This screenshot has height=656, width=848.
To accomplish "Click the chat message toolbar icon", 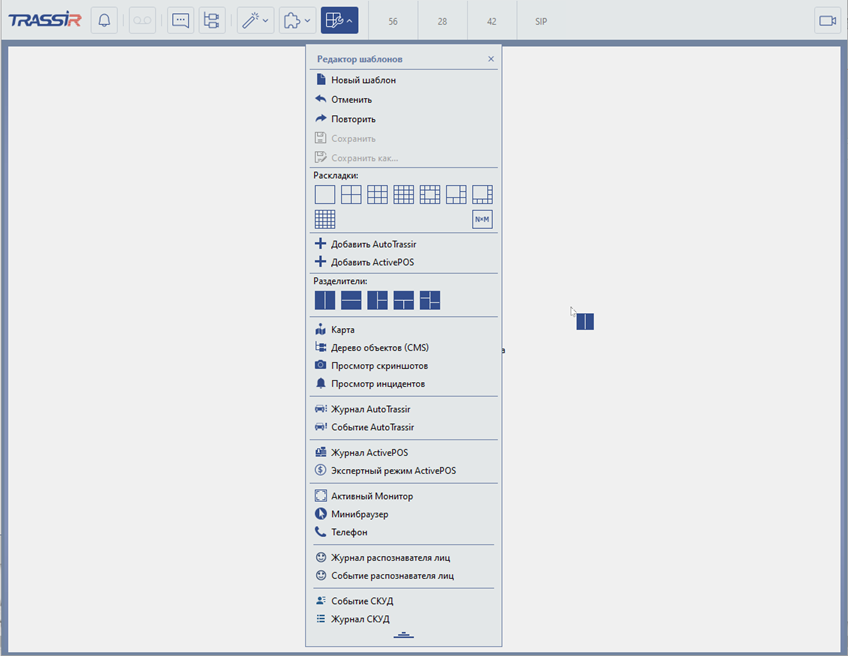I will pyautogui.click(x=180, y=20).
